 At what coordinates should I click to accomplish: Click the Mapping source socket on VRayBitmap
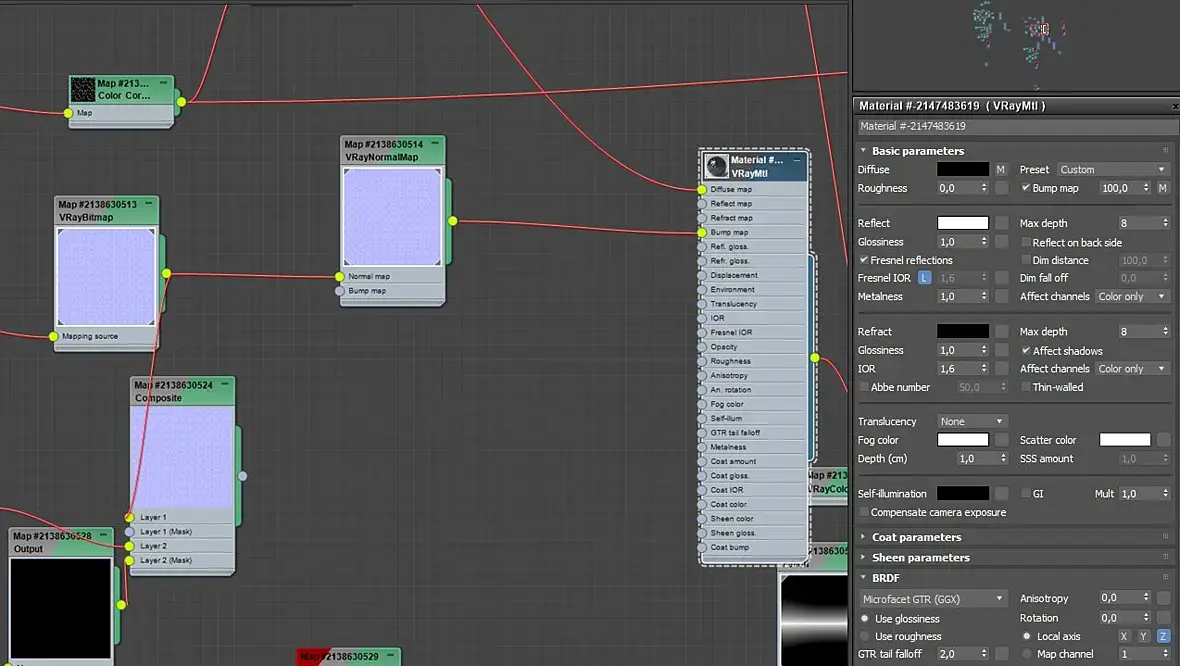pyautogui.click(x=53, y=336)
